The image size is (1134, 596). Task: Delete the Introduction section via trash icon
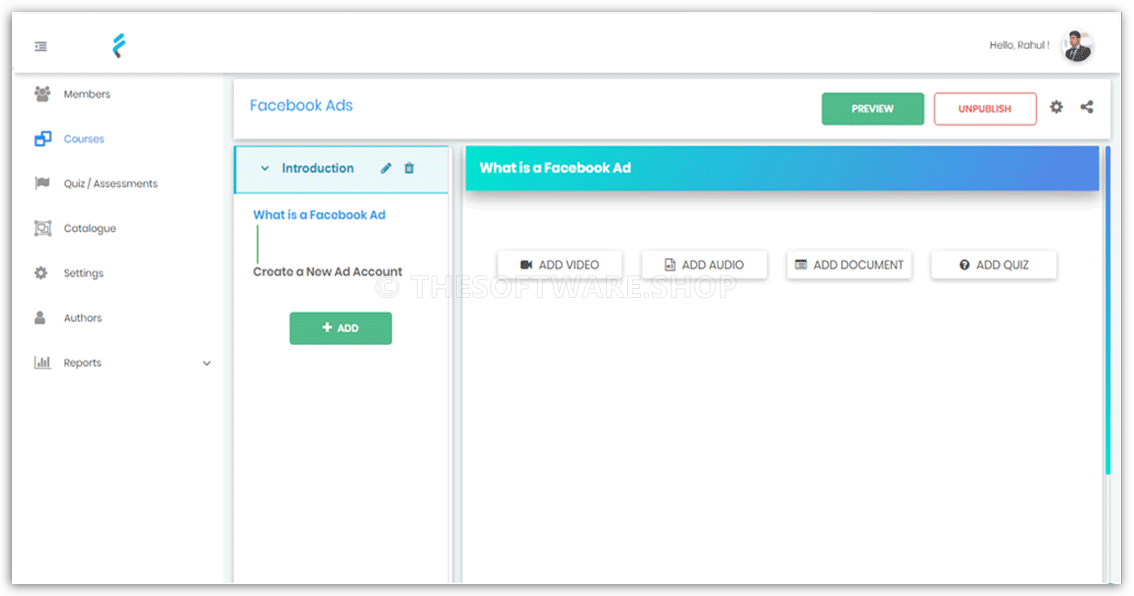409,168
